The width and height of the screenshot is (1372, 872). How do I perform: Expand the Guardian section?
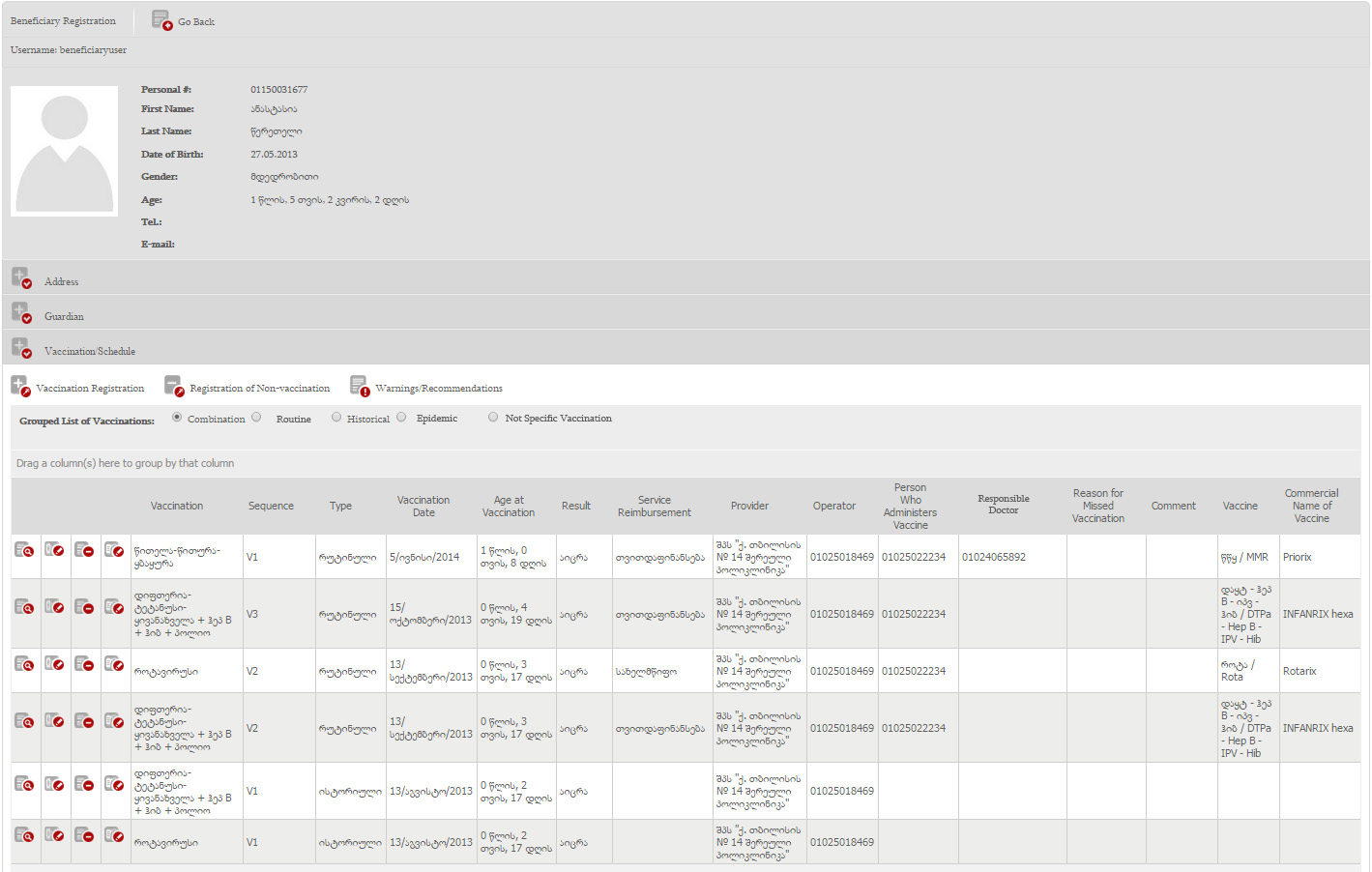(x=21, y=313)
